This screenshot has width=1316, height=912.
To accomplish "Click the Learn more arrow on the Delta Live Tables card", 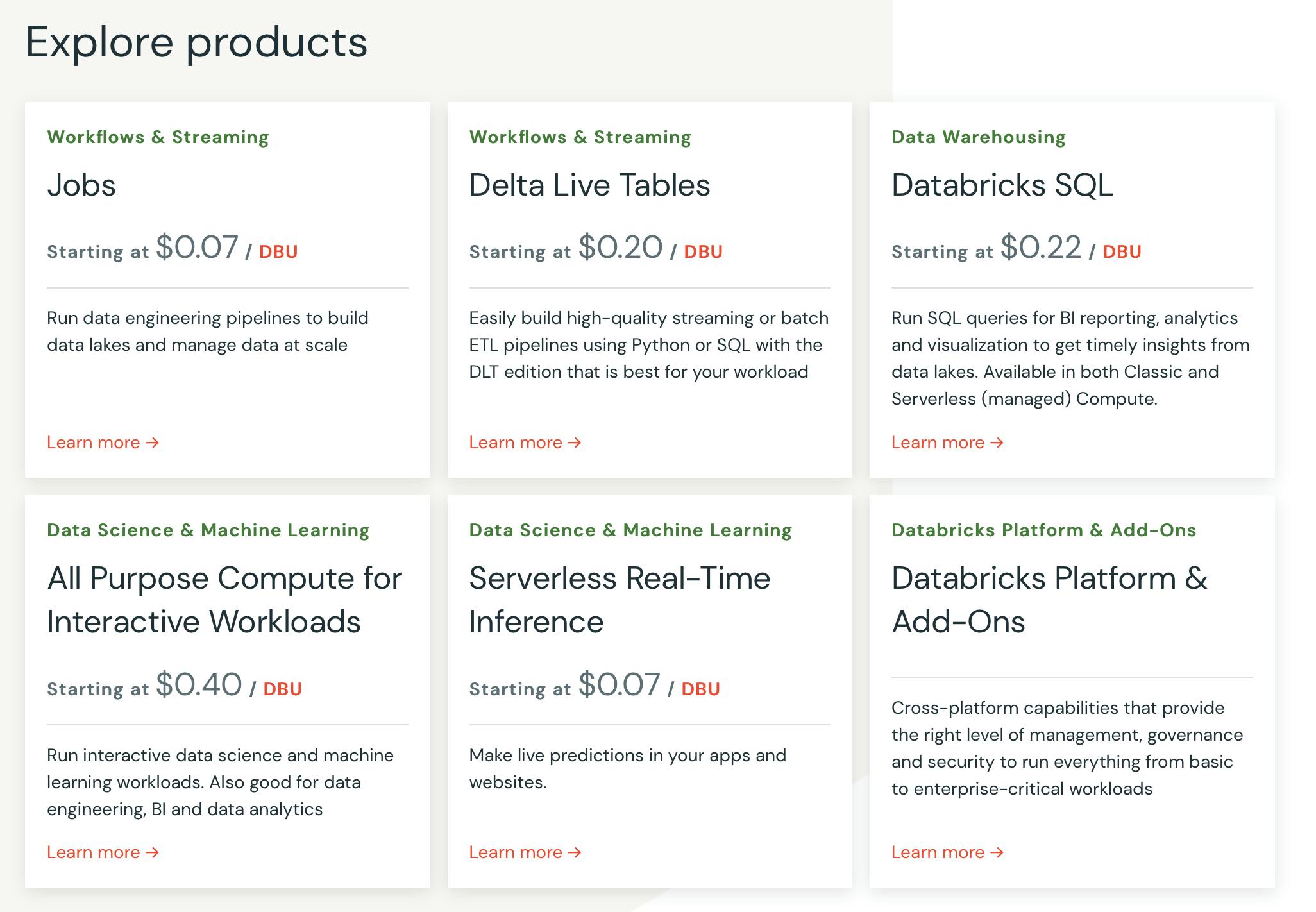I will coord(575,443).
